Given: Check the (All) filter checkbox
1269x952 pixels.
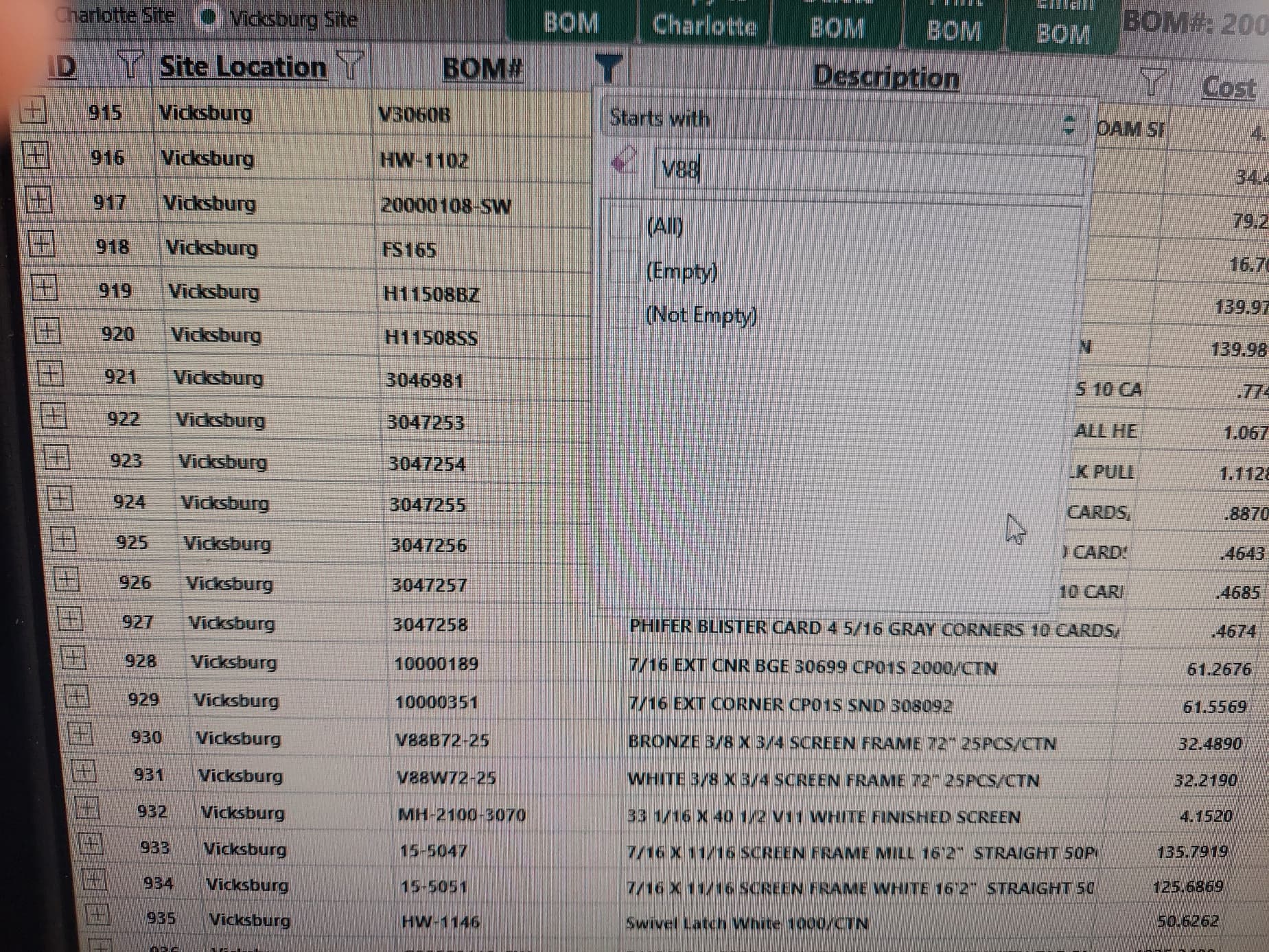Looking at the screenshot, I should point(625,225).
